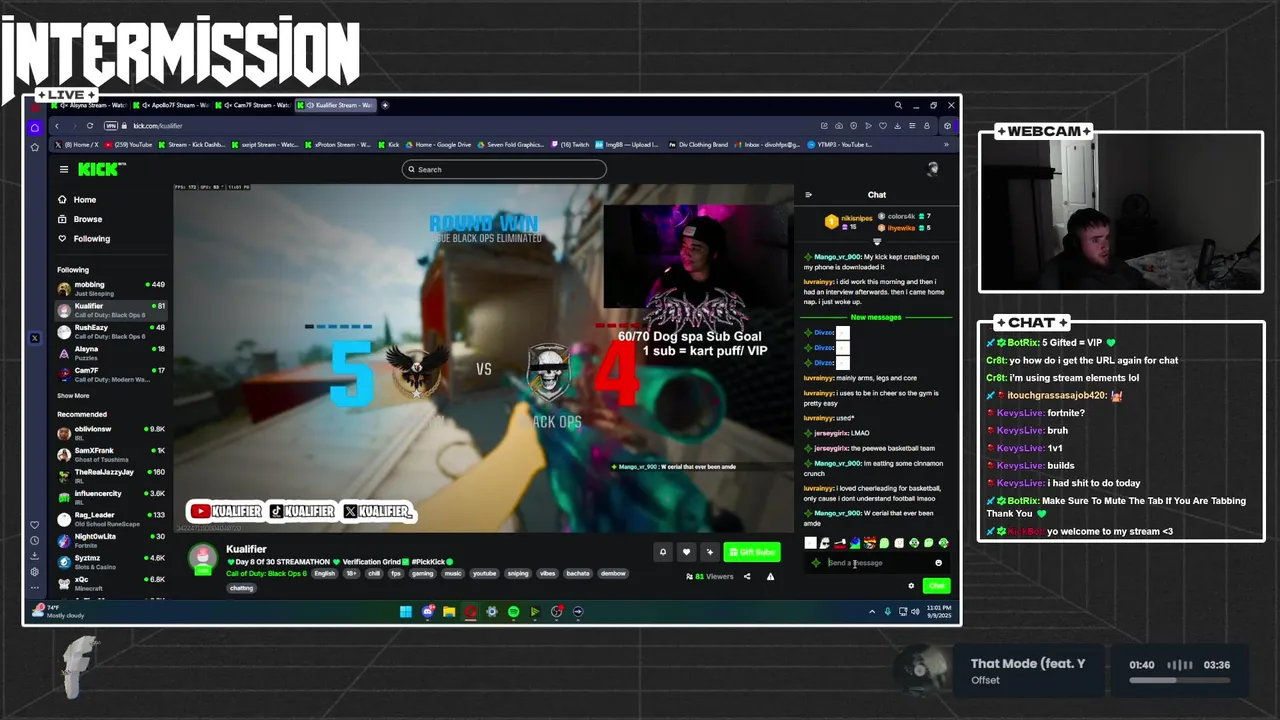1280x720 pixels.
Task: Open Call of Duty: Black Ops 6 category link
Action: click(266, 574)
